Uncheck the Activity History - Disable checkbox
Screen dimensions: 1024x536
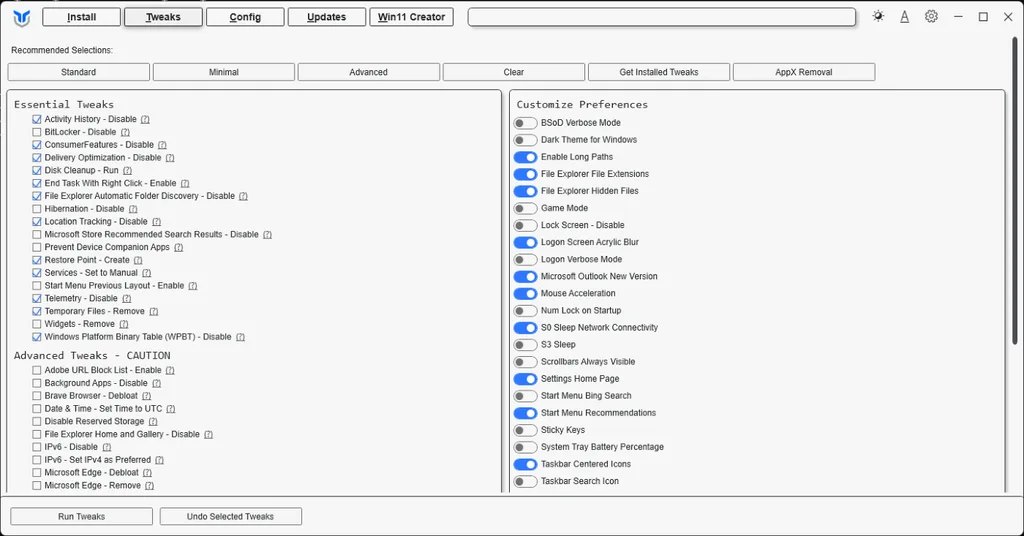pyautogui.click(x=37, y=119)
